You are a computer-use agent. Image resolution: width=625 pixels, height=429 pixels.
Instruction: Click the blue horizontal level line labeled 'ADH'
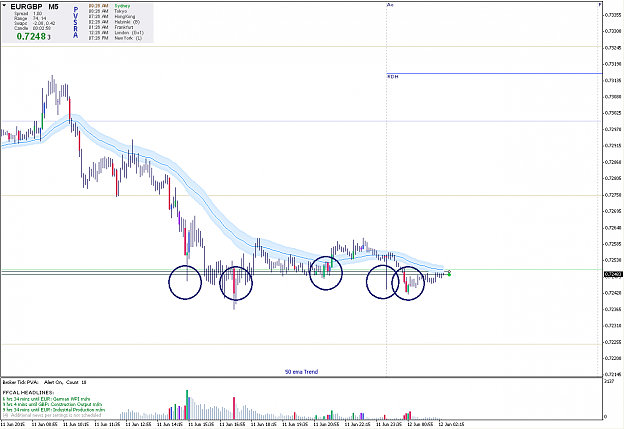pos(494,73)
